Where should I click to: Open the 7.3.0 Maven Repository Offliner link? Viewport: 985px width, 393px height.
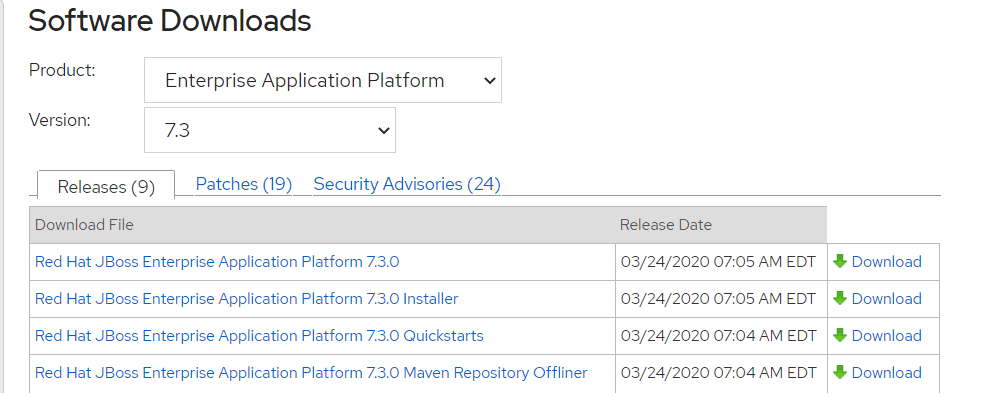pos(311,373)
